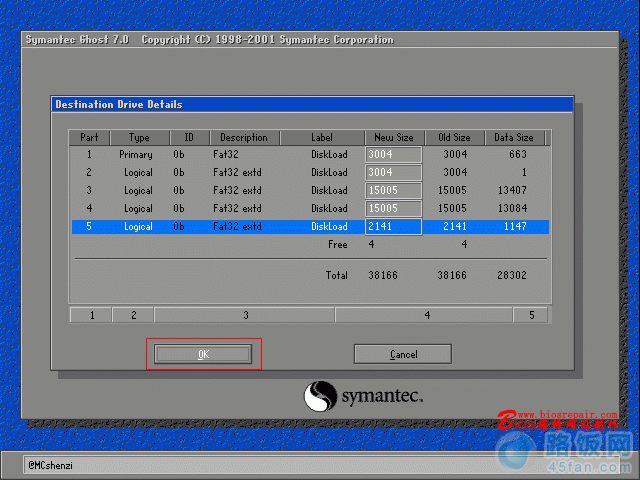Edit New Size field for partition 2
The image size is (640, 480).
(393, 172)
